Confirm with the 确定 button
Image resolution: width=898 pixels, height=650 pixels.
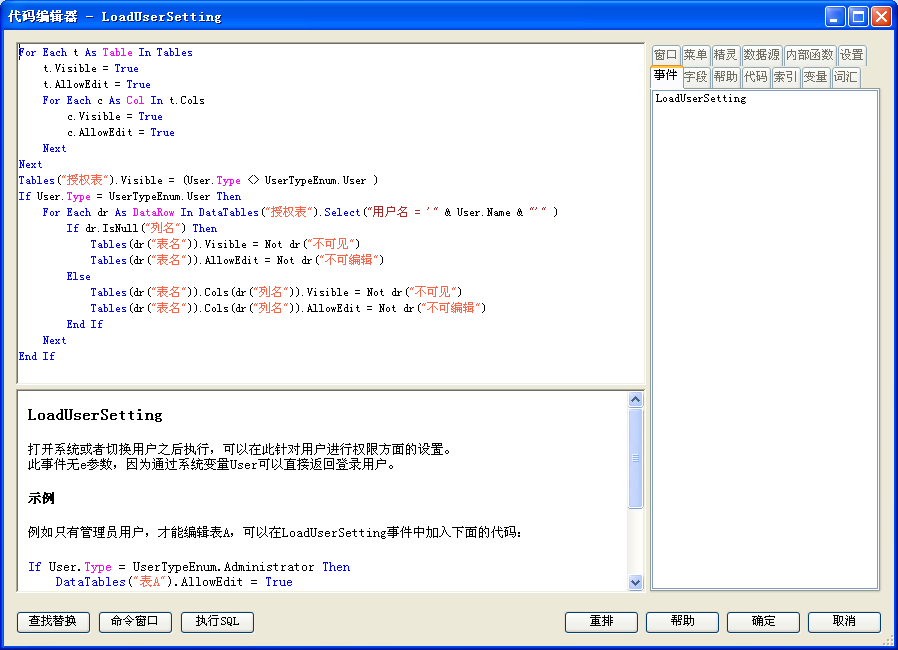coord(763,621)
